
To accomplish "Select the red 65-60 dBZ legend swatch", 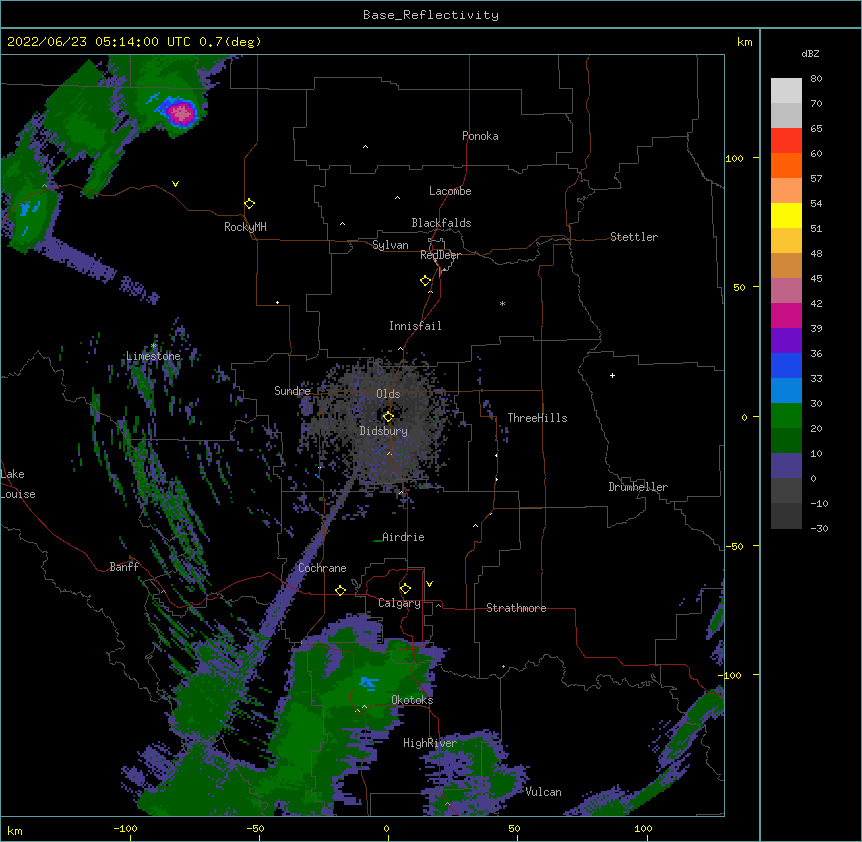I will click(x=786, y=141).
